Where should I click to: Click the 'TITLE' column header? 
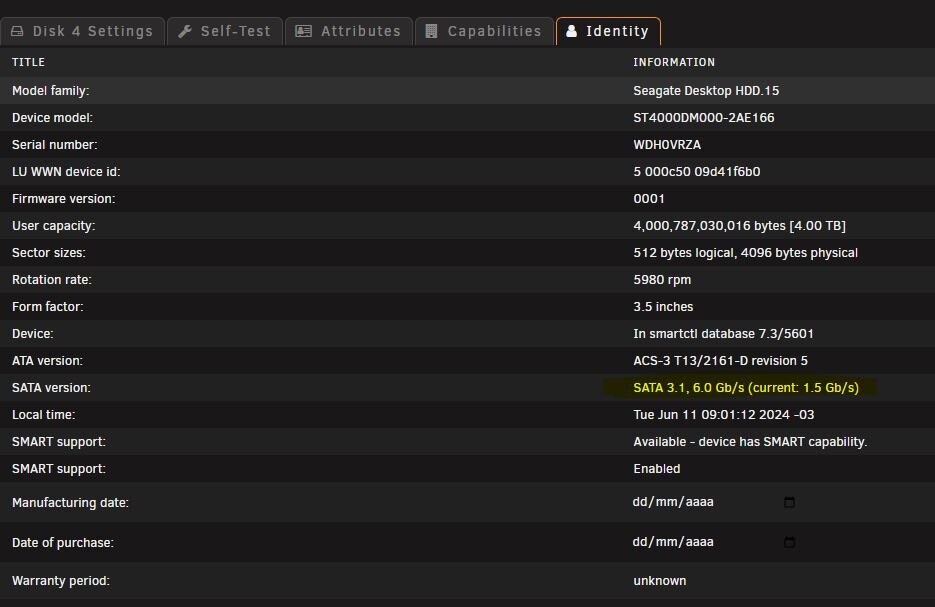click(x=28, y=62)
